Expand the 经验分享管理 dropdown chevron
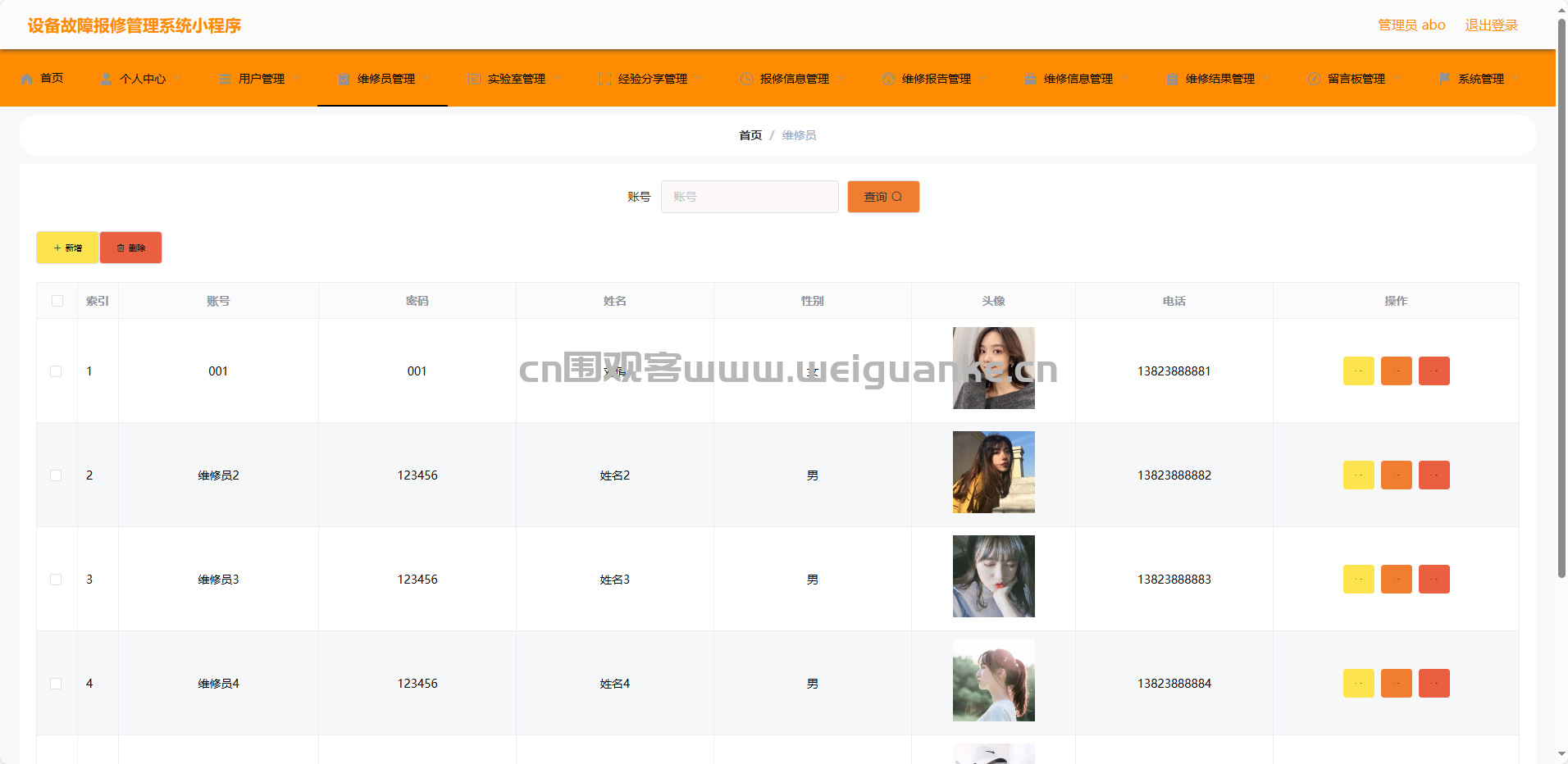Viewport: 1568px width, 764px height. tap(699, 79)
